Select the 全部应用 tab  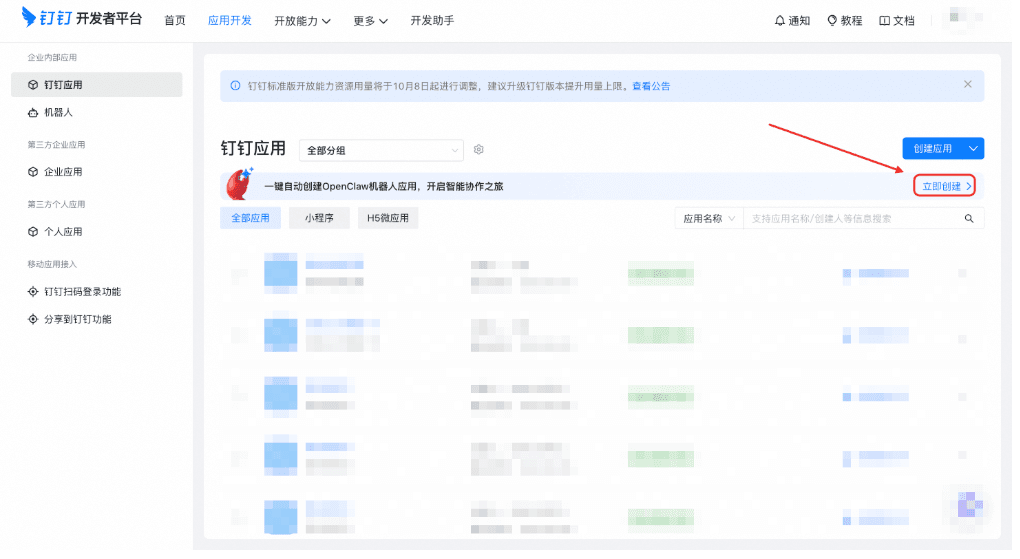(x=252, y=220)
